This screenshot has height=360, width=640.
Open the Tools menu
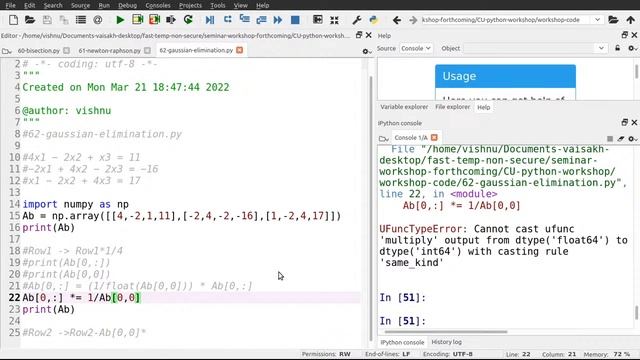tap(218, 5)
